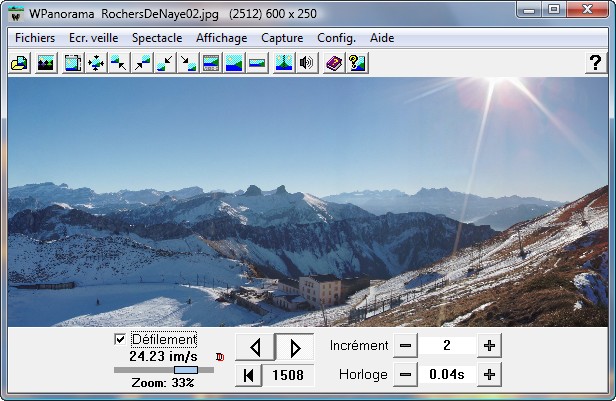616x401 pixels.
Task: Open the Config. menu
Action: (336, 38)
